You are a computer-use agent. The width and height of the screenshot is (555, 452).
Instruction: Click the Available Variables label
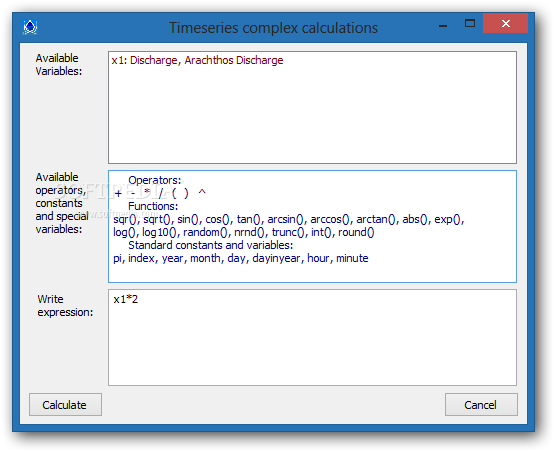[x=58, y=64]
